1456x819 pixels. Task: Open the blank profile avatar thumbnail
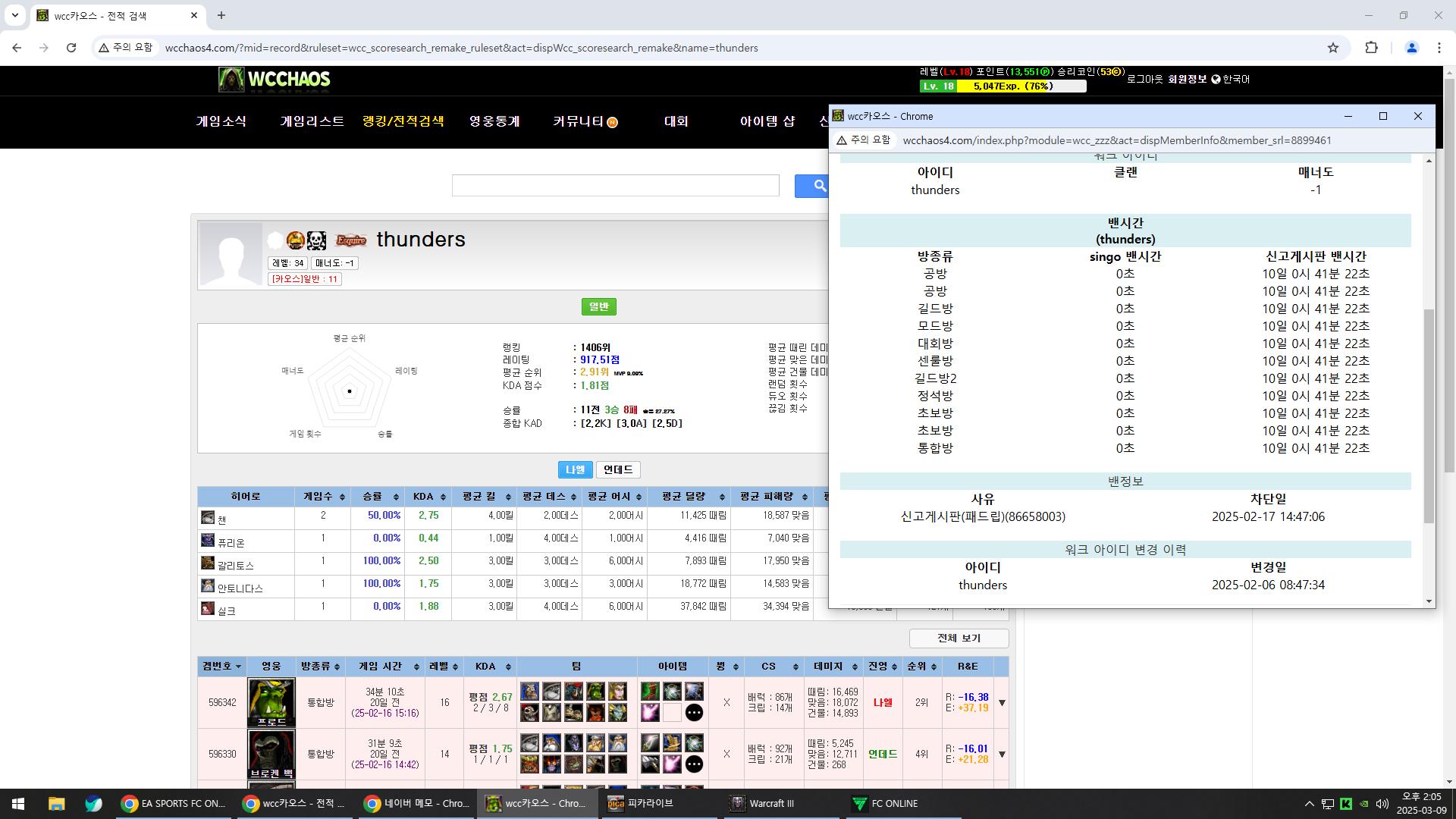(x=231, y=255)
